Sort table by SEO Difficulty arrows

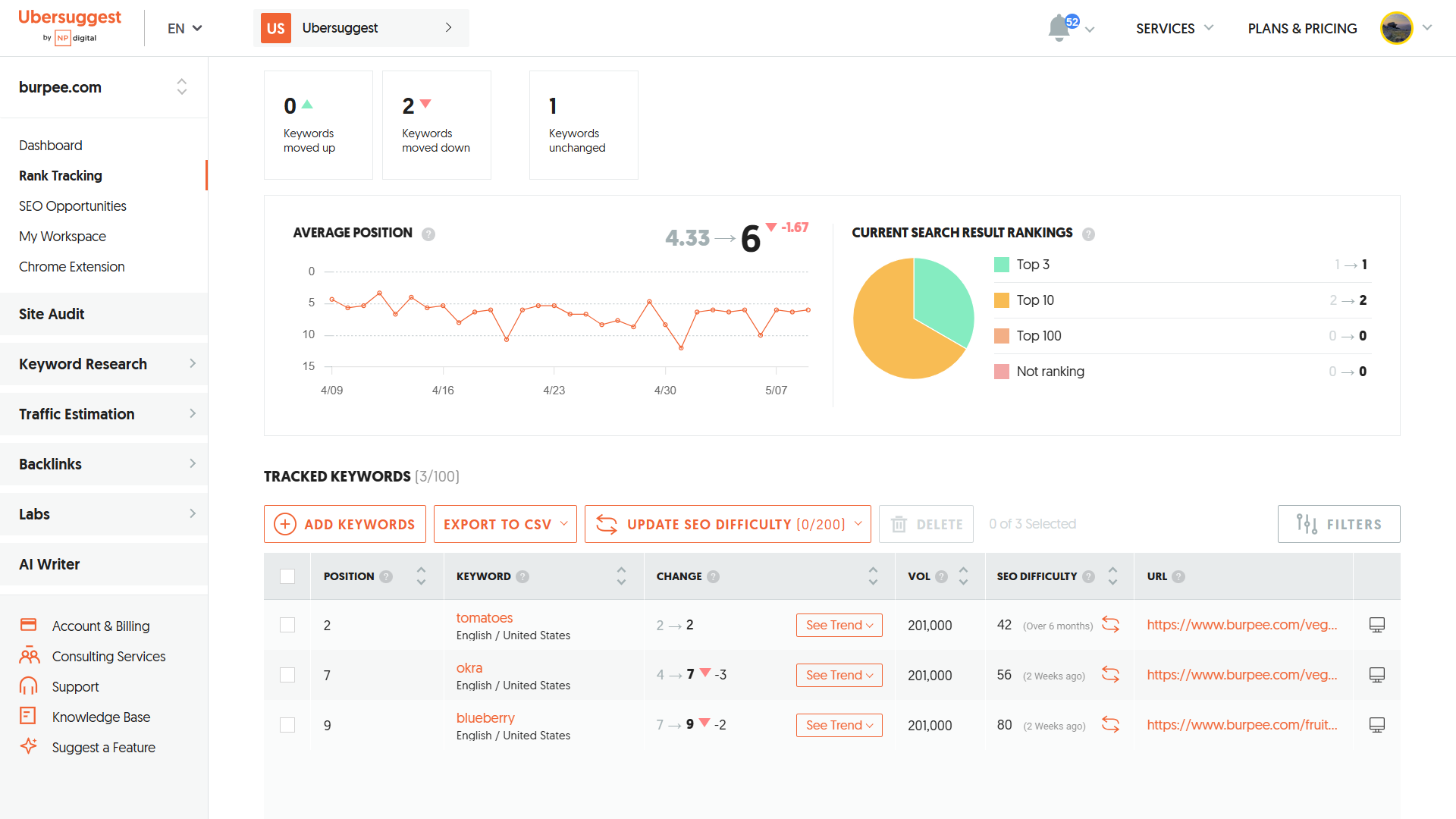[x=1112, y=576]
